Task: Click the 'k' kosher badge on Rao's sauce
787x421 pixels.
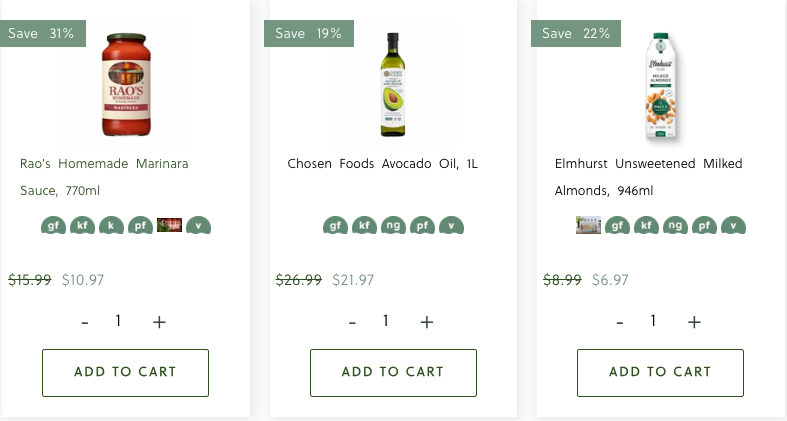Action: click(111, 226)
